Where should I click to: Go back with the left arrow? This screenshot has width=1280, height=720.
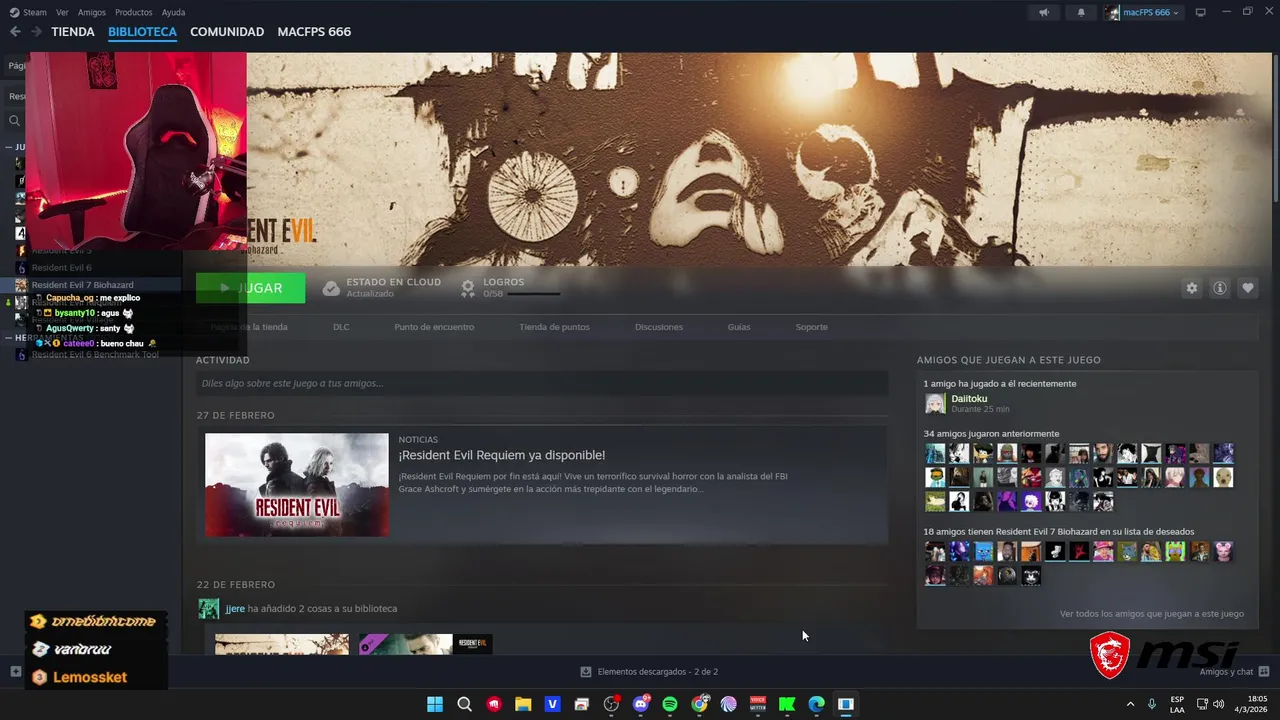15,32
